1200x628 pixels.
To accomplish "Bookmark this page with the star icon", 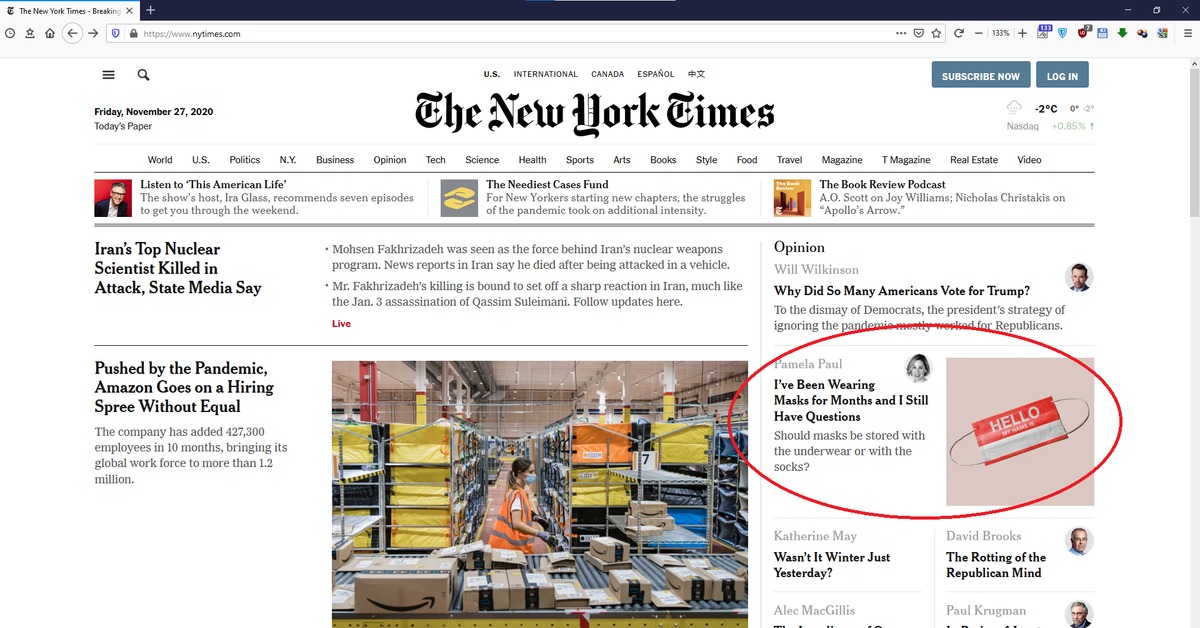I will [x=936, y=33].
